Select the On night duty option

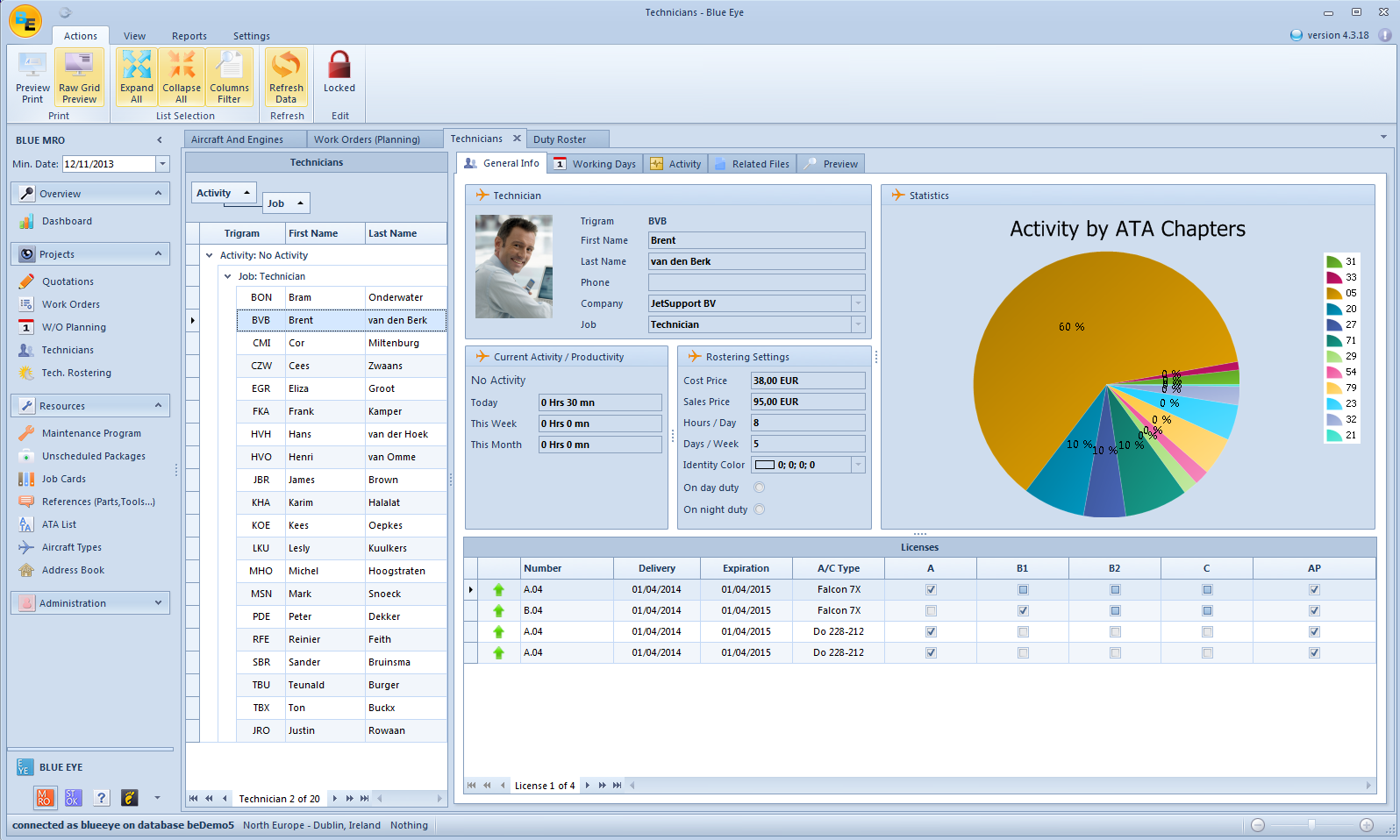760,509
